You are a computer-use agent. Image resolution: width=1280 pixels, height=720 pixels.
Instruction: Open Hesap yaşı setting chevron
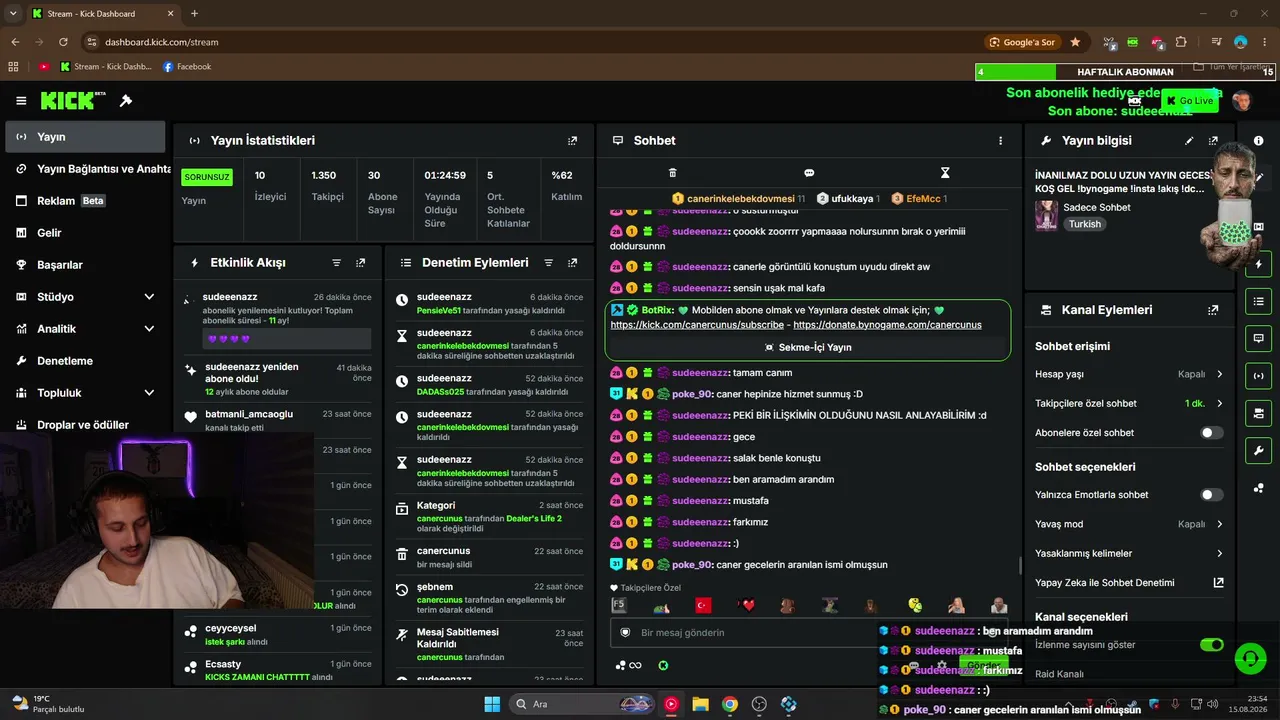coord(1220,374)
